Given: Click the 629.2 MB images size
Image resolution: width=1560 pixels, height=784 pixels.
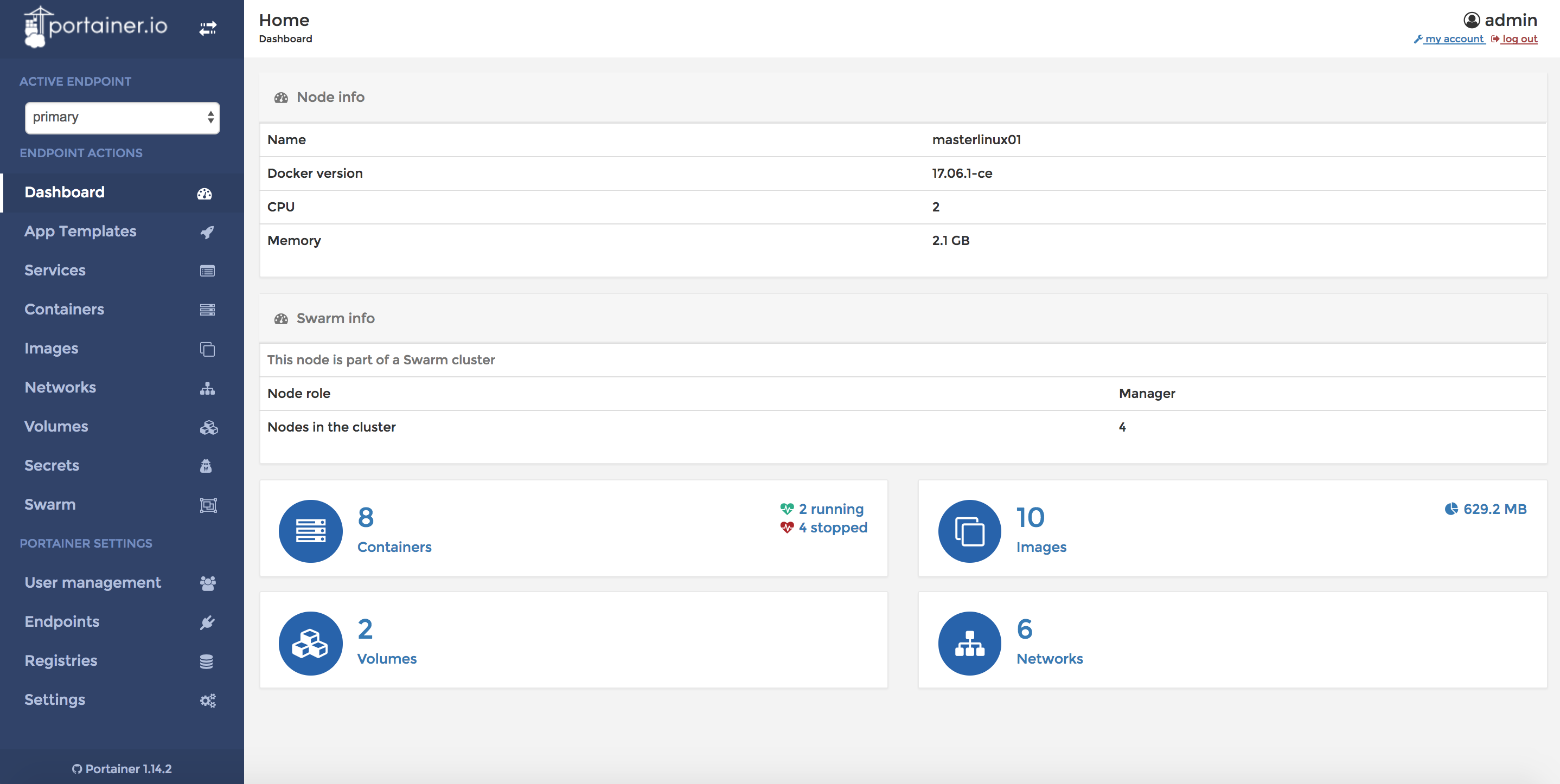Looking at the screenshot, I should coord(1494,509).
